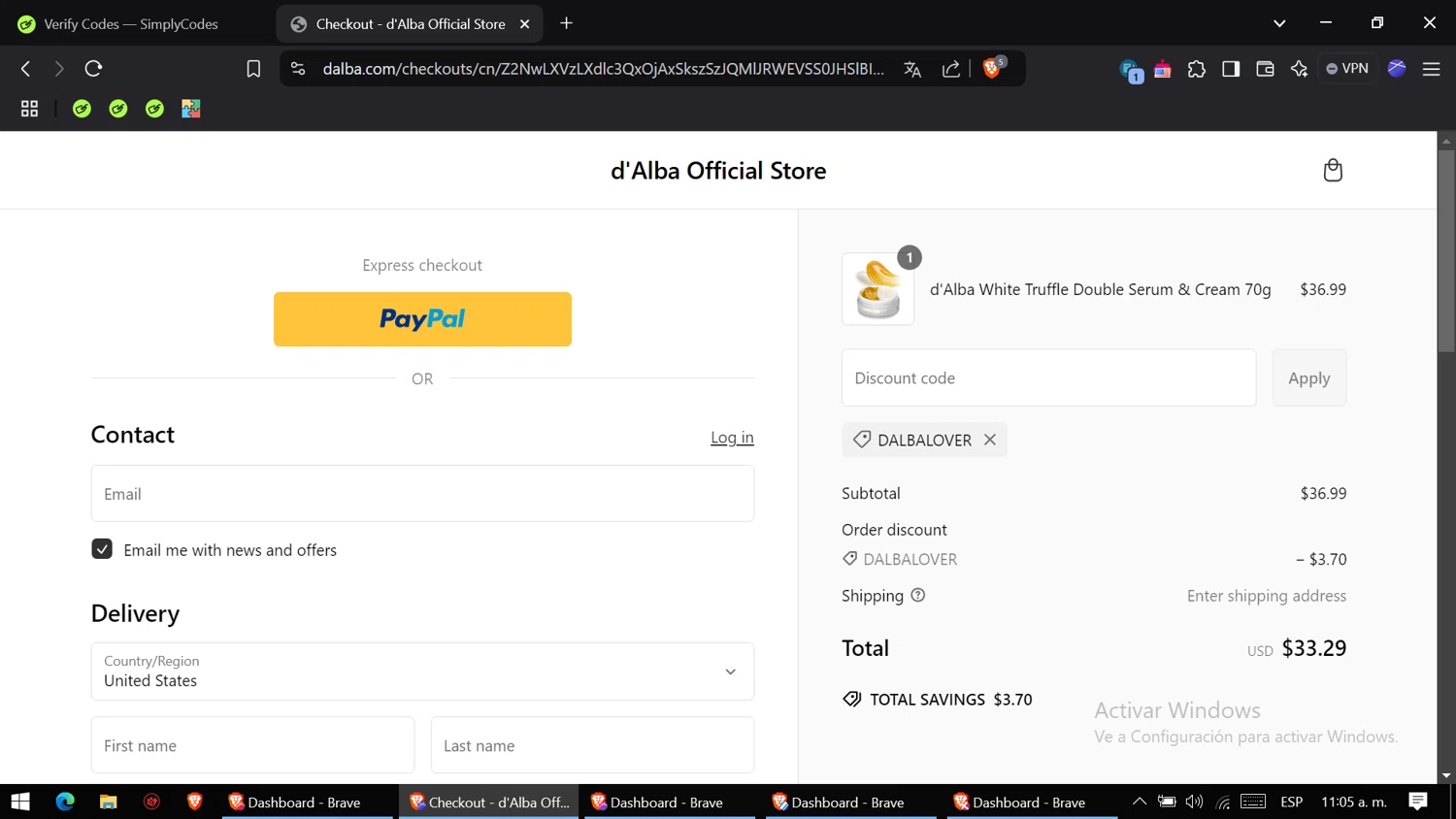The height and width of the screenshot is (819, 1456).
Task: Open the translate page icon
Action: click(x=912, y=69)
